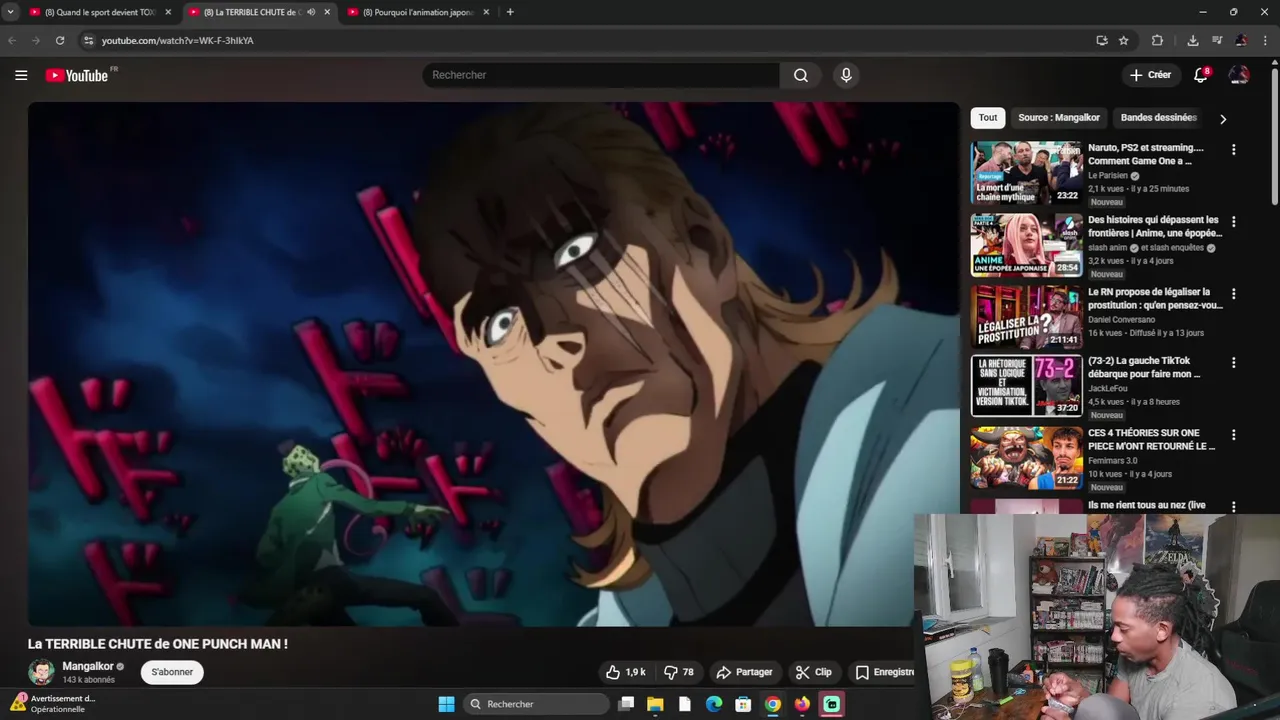
Task: Select the 'Tout' filter chip
Action: [988, 117]
